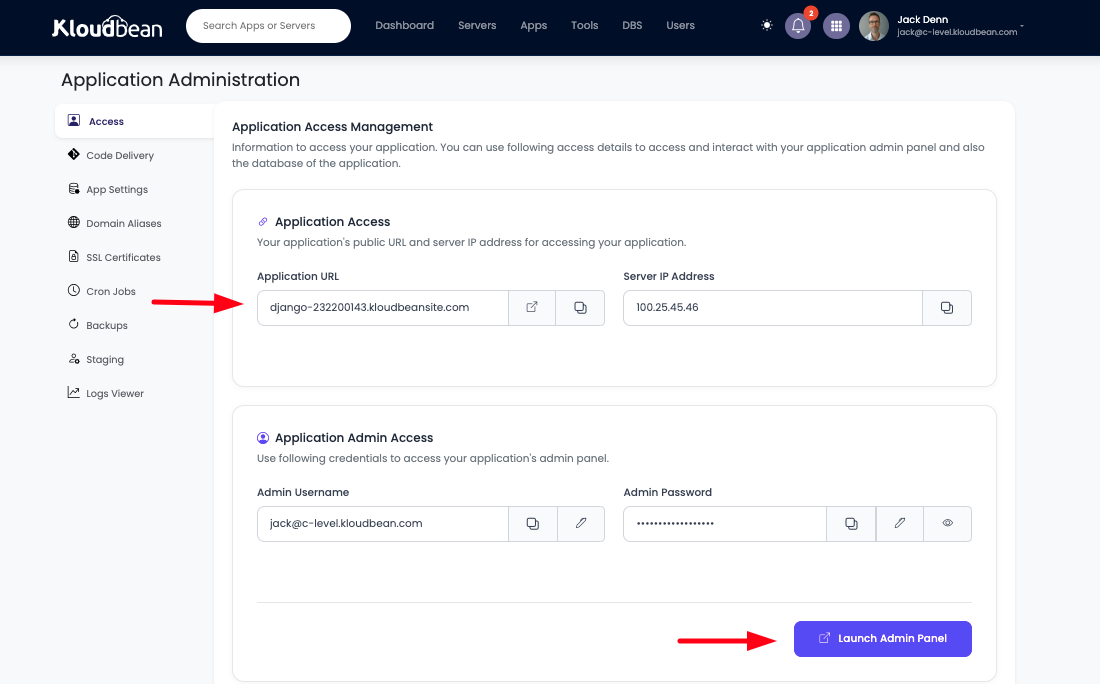
Task: Copy the Admin Password
Action: pos(850,523)
